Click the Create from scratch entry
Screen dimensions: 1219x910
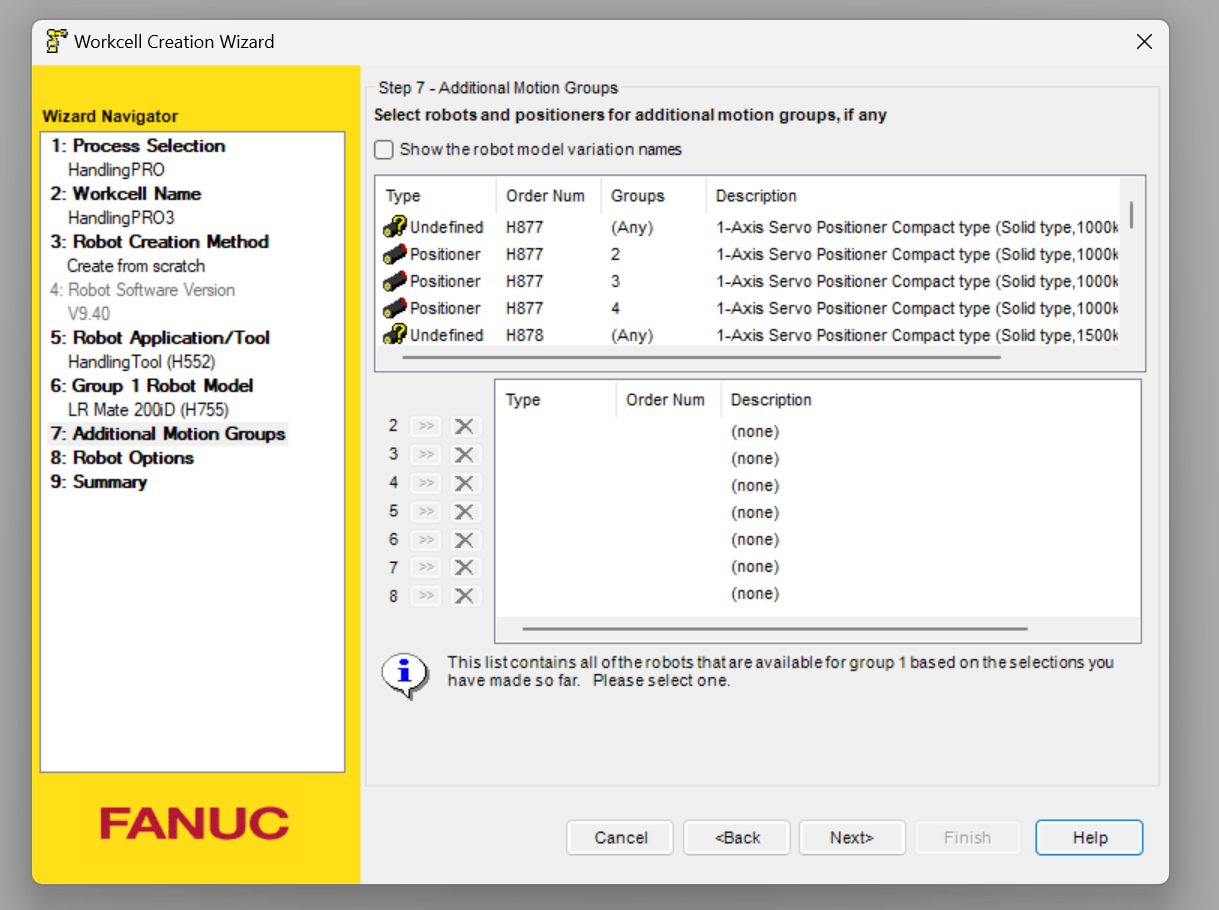coord(136,266)
